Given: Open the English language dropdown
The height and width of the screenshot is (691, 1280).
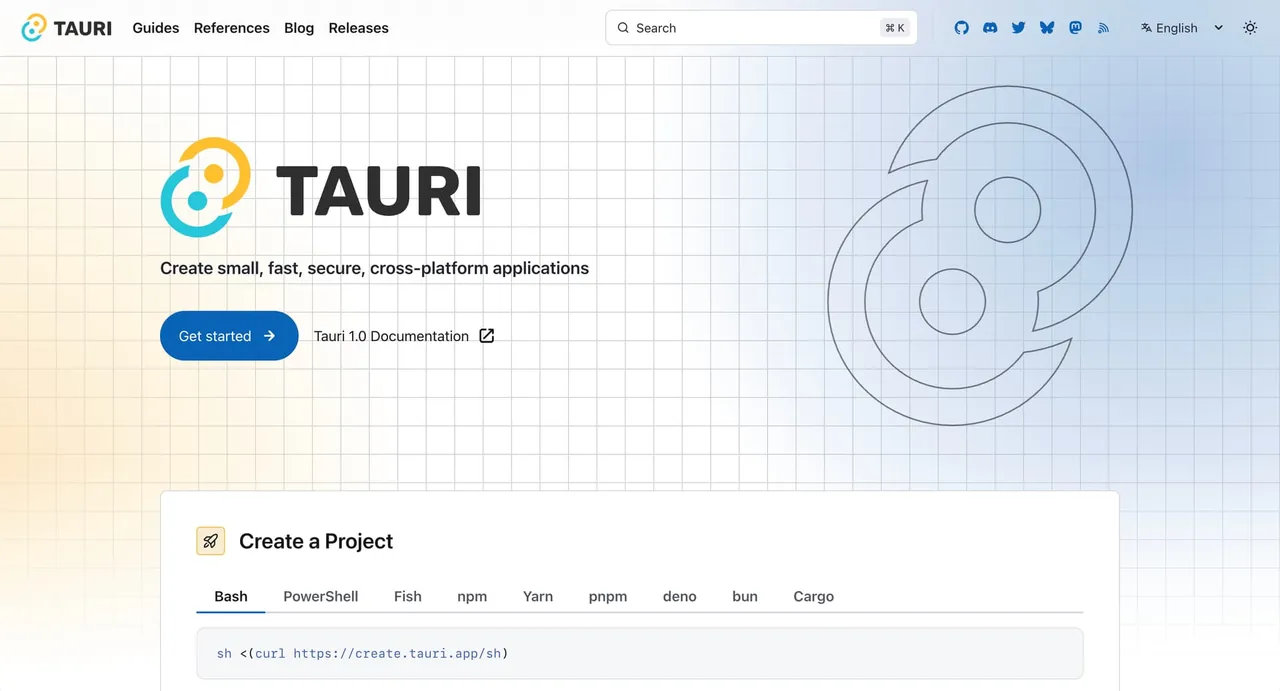Looking at the screenshot, I should coord(1182,28).
